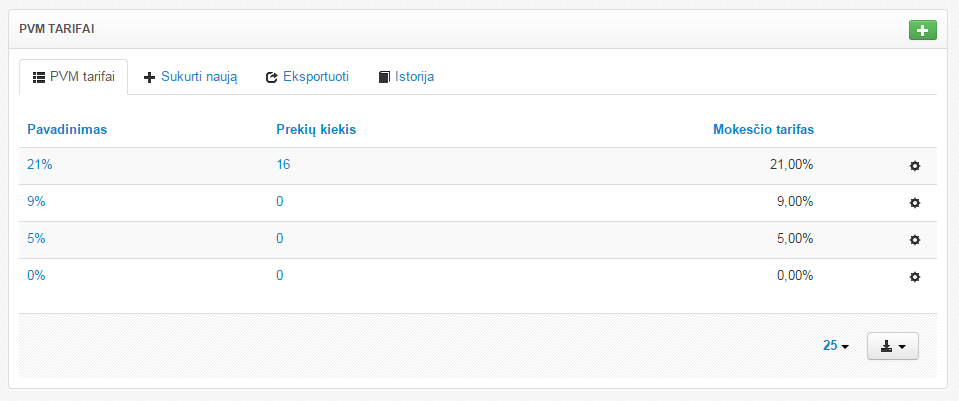Viewport: 959px width, 401px height.
Task: Sort by Prekių kiekis column header
Action: pyautogui.click(x=316, y=129)
